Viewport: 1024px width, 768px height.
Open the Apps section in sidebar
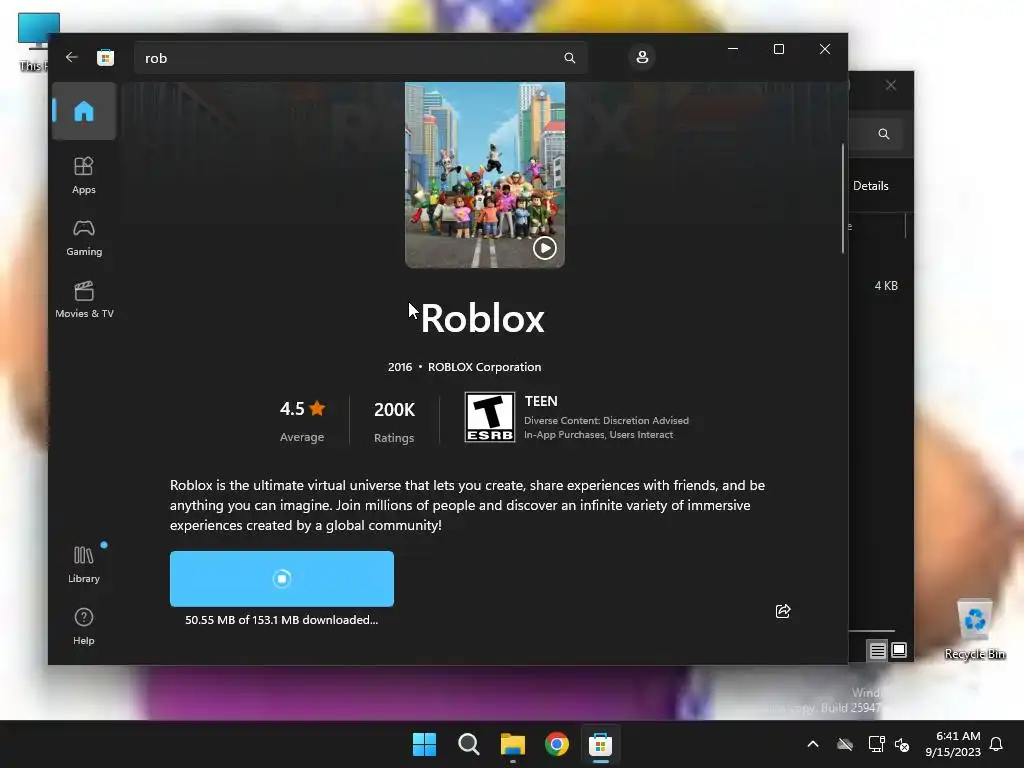tap(84, 175)
